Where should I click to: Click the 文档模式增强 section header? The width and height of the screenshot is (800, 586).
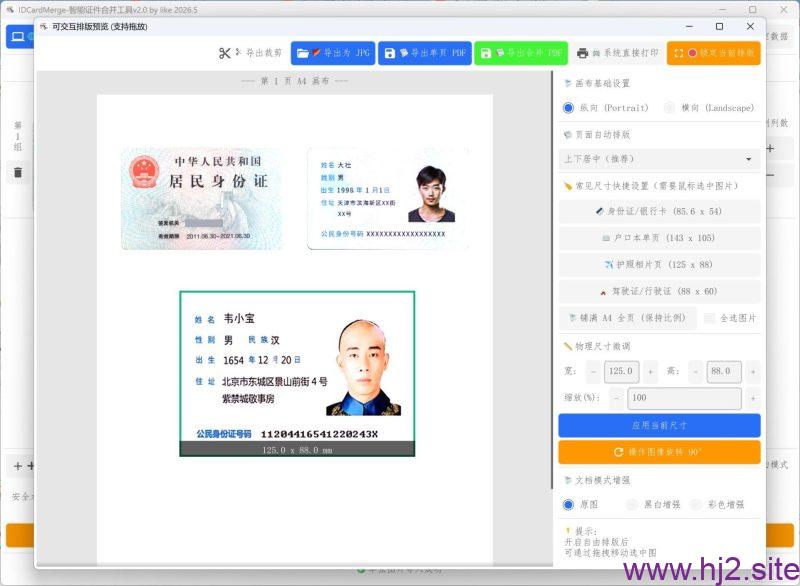tap(597, 480)
